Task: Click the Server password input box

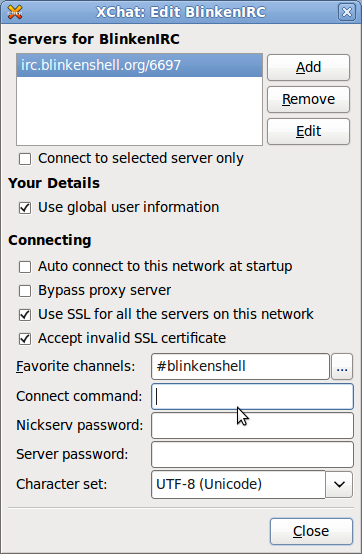Action: pos(252,454)
